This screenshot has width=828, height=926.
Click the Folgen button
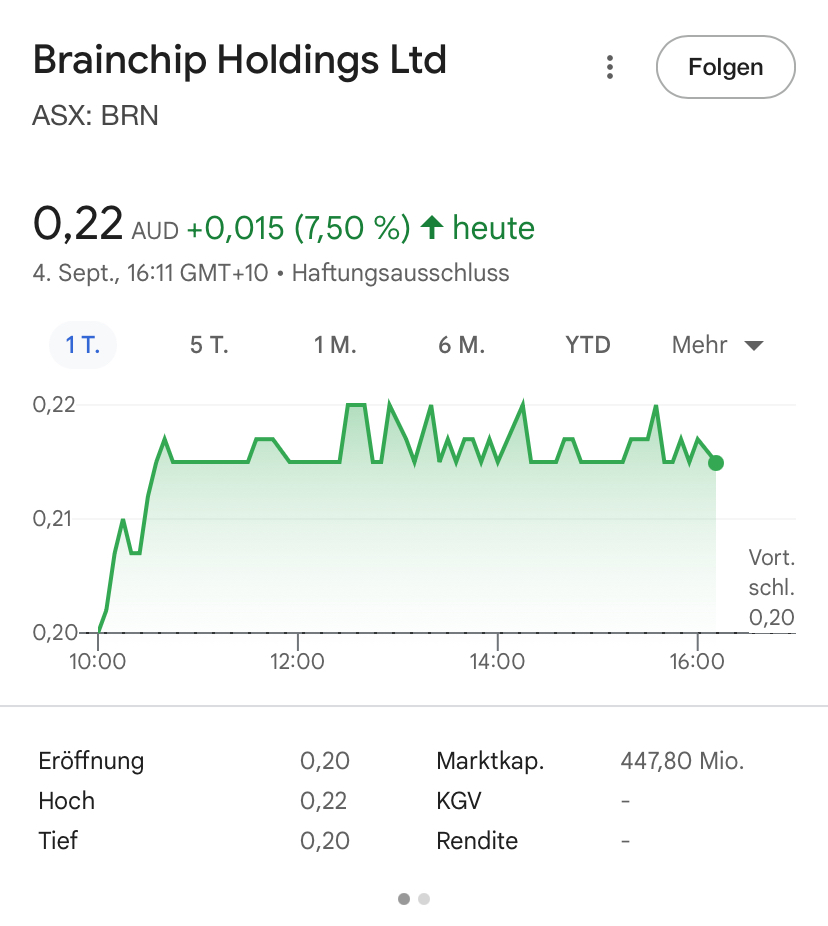tap(725, 68)
